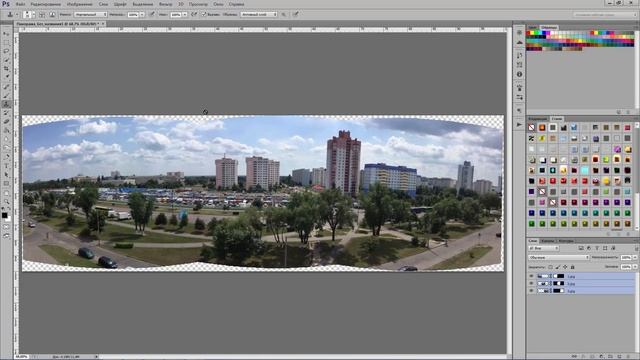Click the 1.jpg layer mask thumbnail

coord(558,276)
